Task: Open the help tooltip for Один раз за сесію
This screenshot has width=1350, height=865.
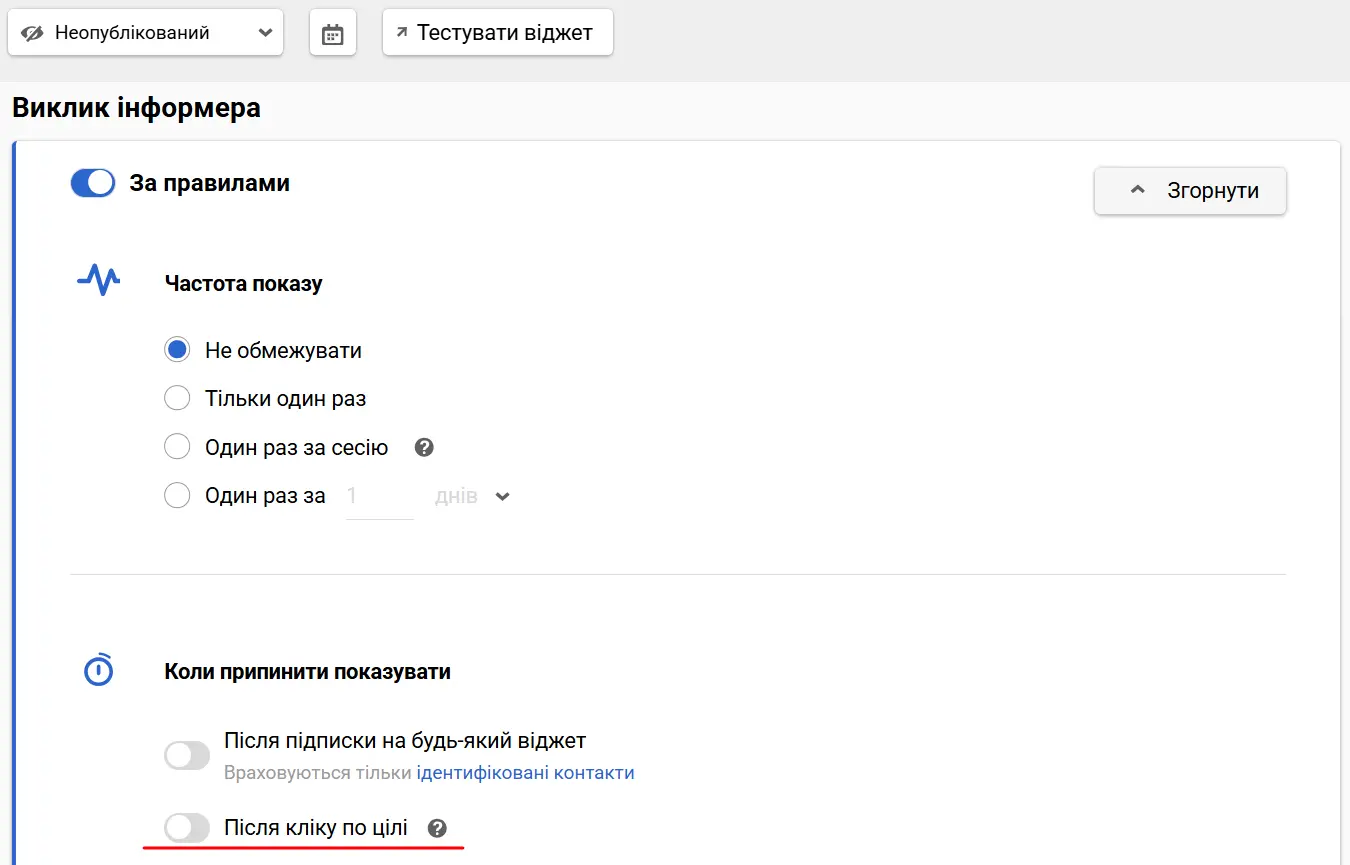Action: coord(424,447)
